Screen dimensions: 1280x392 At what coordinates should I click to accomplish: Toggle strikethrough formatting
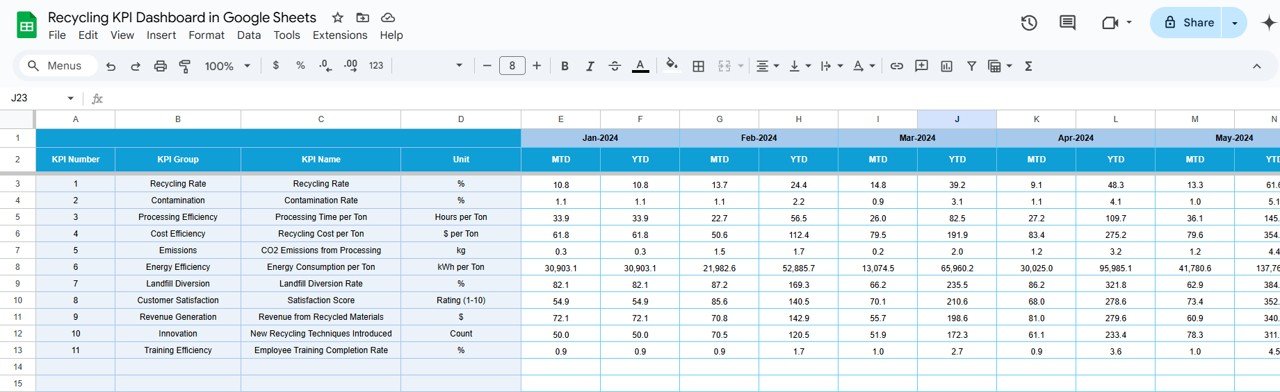[x=615, y=66]
